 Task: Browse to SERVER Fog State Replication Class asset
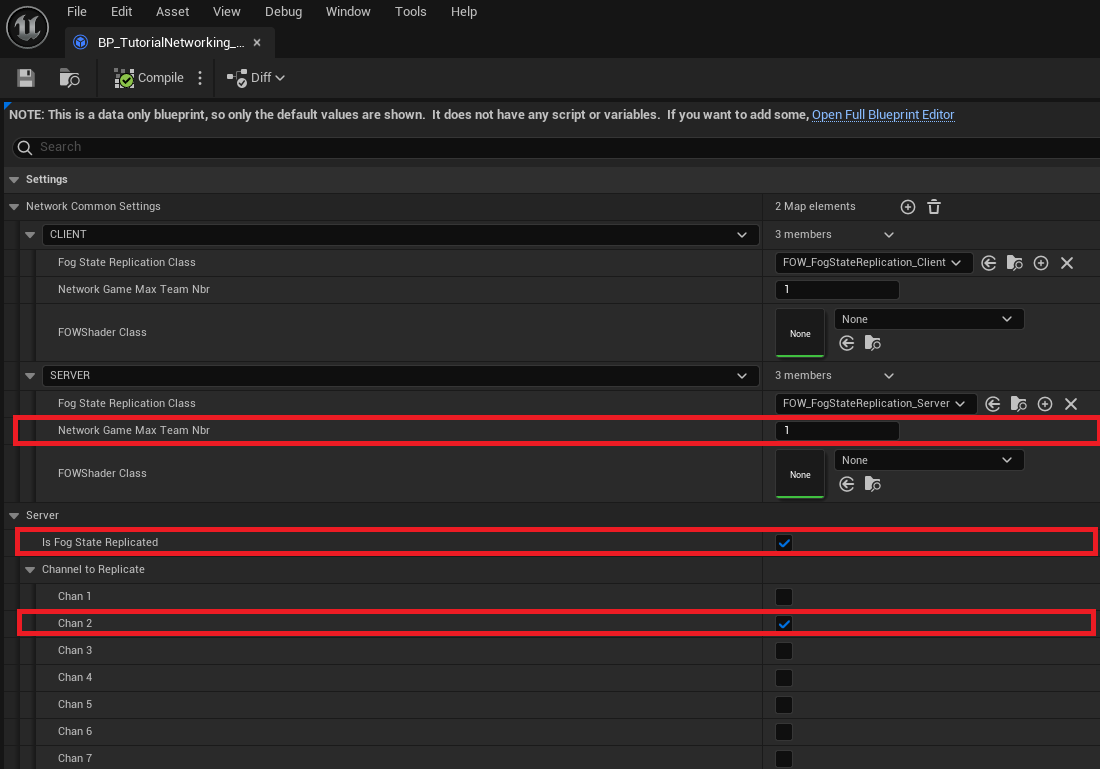1019,404
